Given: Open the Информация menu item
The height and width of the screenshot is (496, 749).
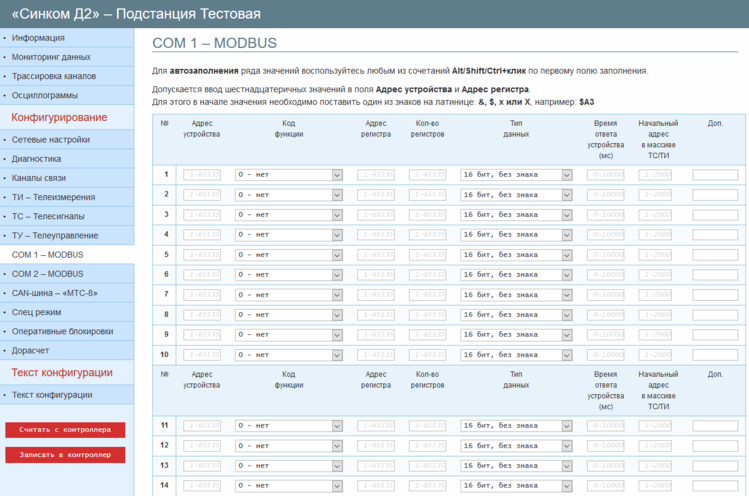Looking at the screenshot, I should coord(38,38).
